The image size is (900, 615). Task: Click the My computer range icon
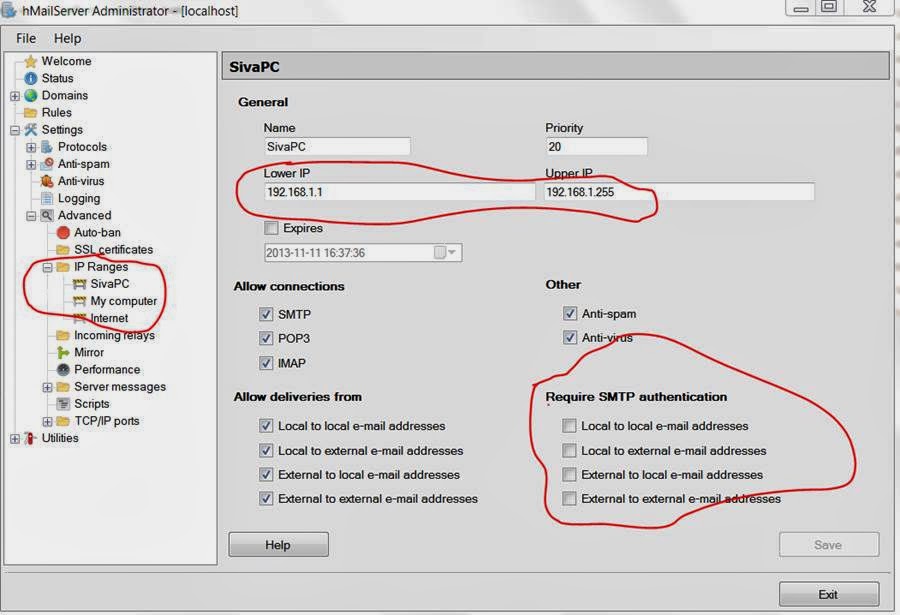pyautogui.click(x=79, y=301)
